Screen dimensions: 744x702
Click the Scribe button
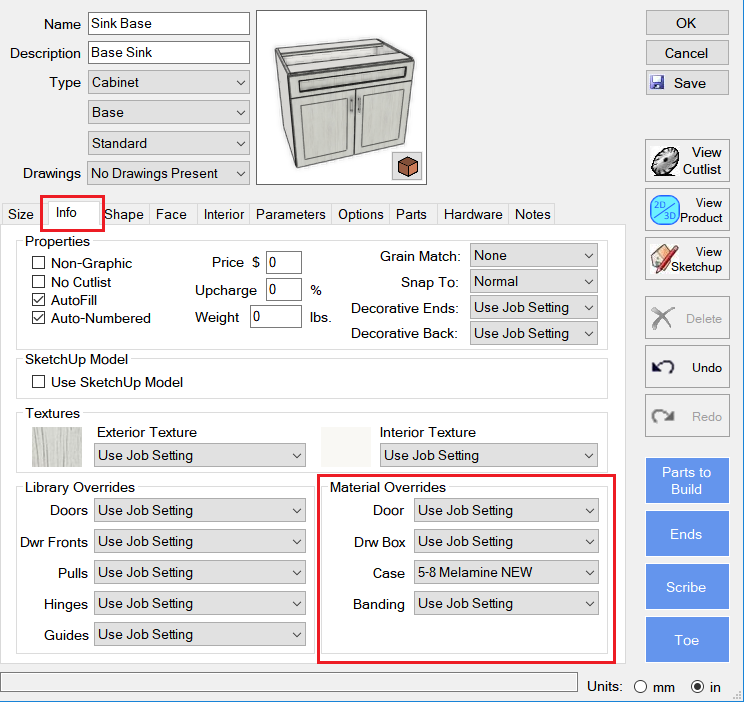click(686, 587)
